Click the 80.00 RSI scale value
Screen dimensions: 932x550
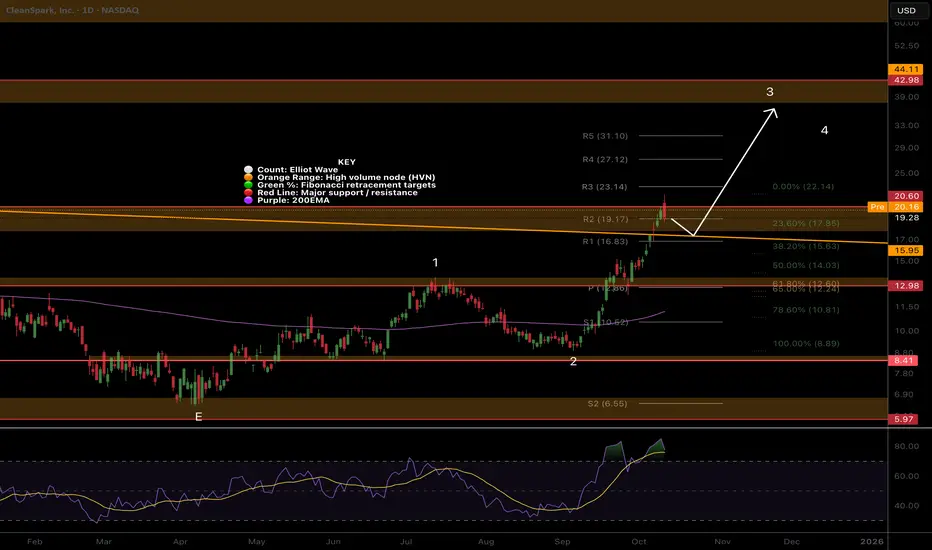tap(906, 447)
